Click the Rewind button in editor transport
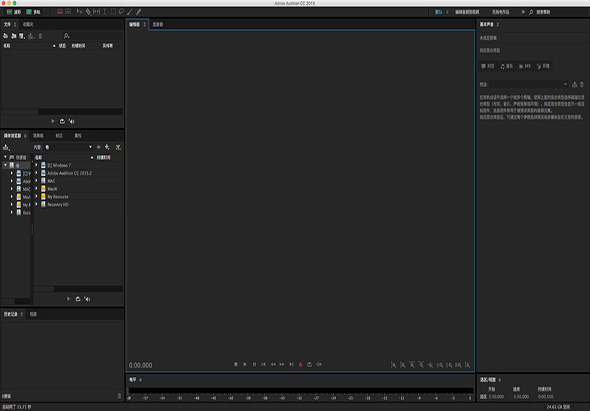 click(x=273, y=364)
